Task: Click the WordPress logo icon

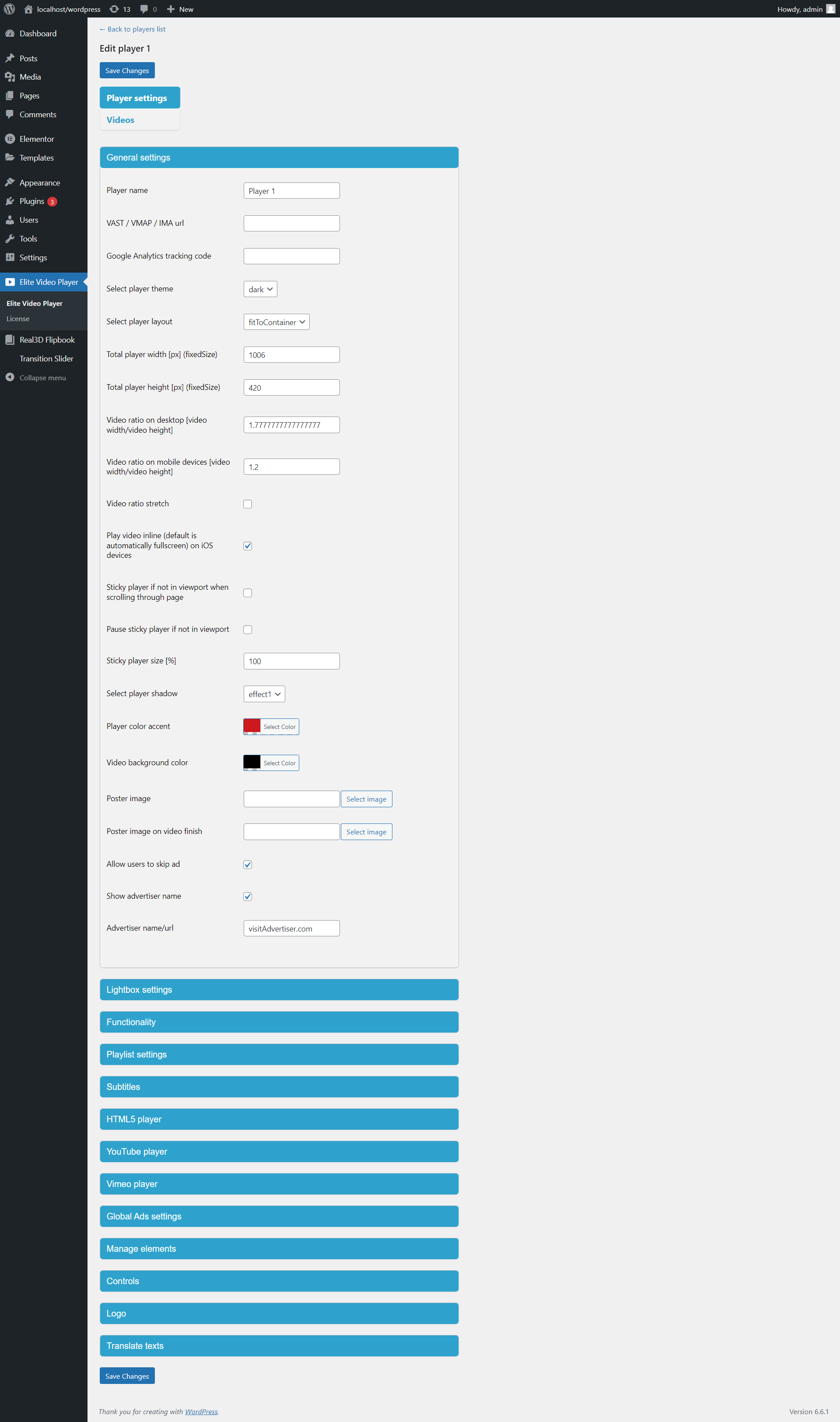Action: pyautogui.click(x=10, y=9)
